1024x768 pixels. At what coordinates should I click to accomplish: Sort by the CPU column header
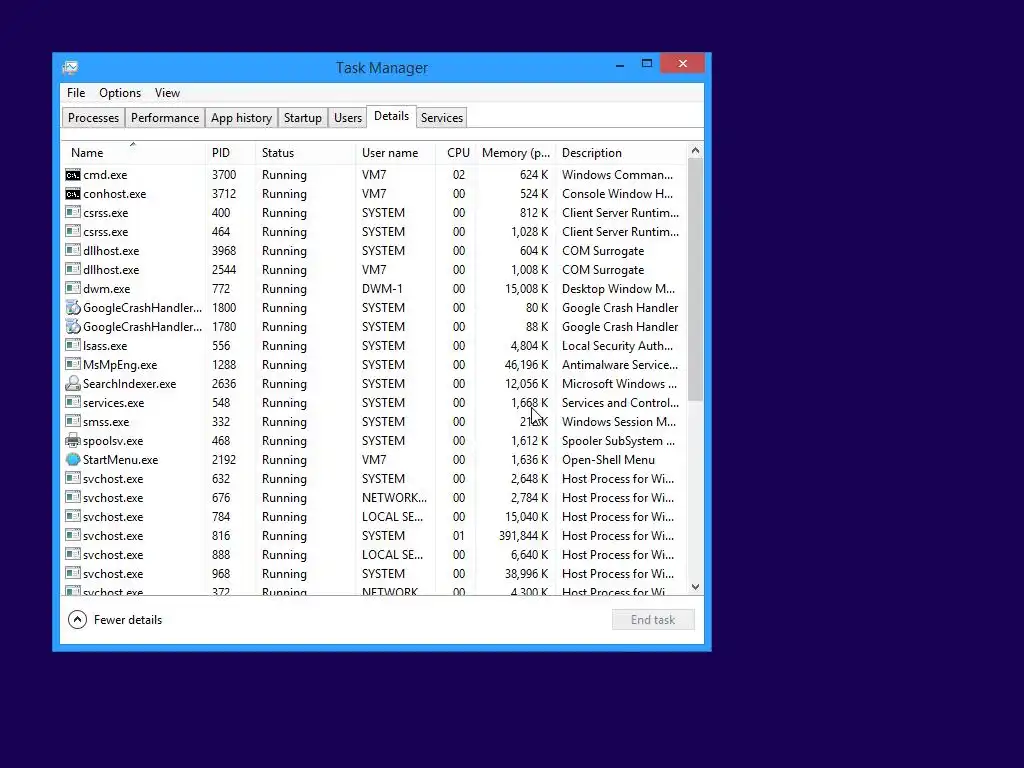pos(456,153)
